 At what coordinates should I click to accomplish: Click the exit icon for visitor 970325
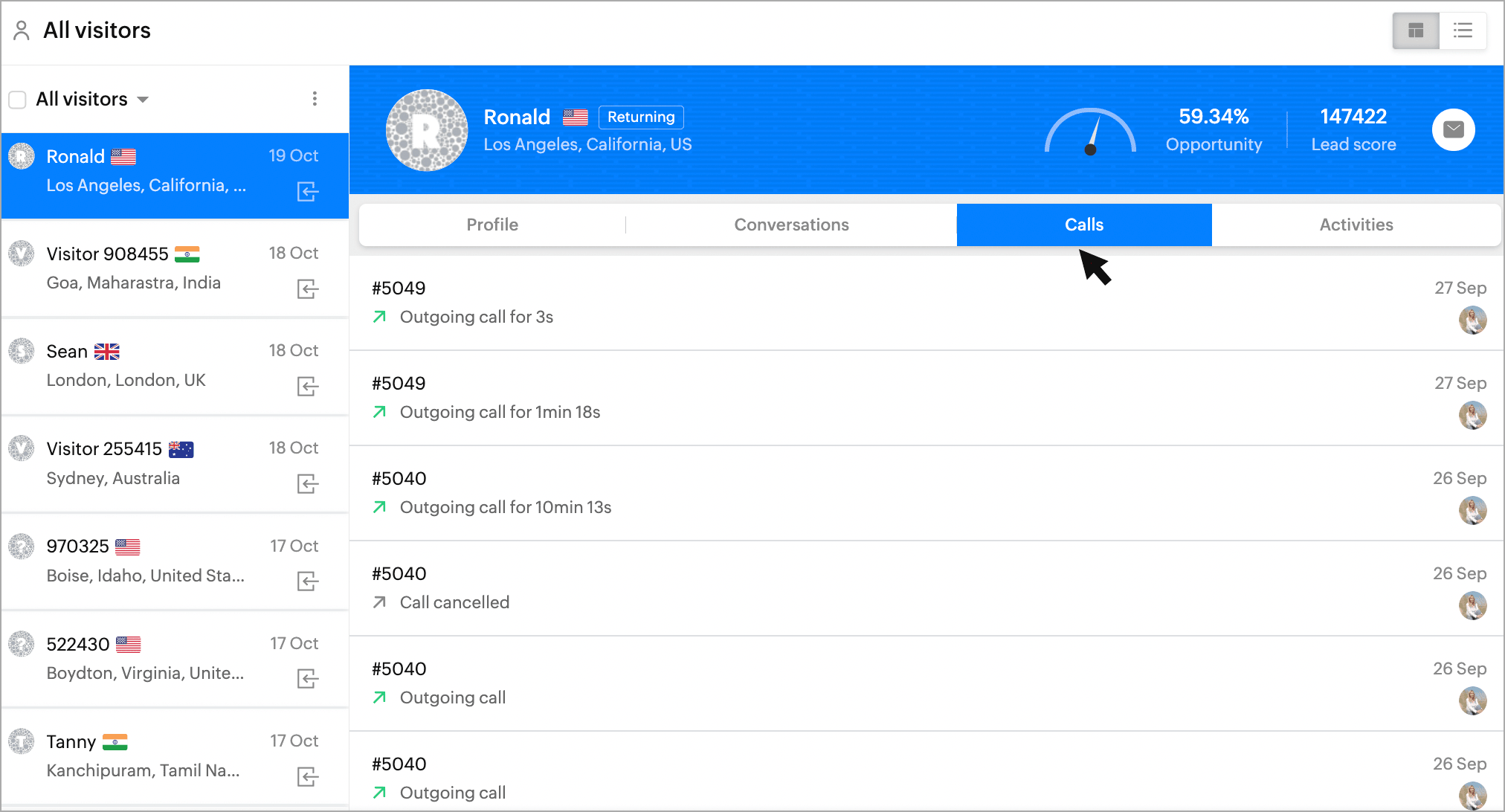pos(307,581)
